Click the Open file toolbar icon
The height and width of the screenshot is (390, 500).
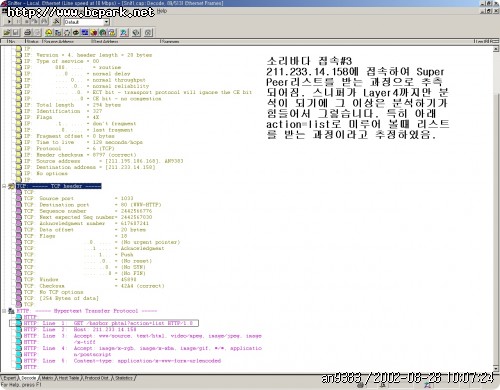(7, 32)
